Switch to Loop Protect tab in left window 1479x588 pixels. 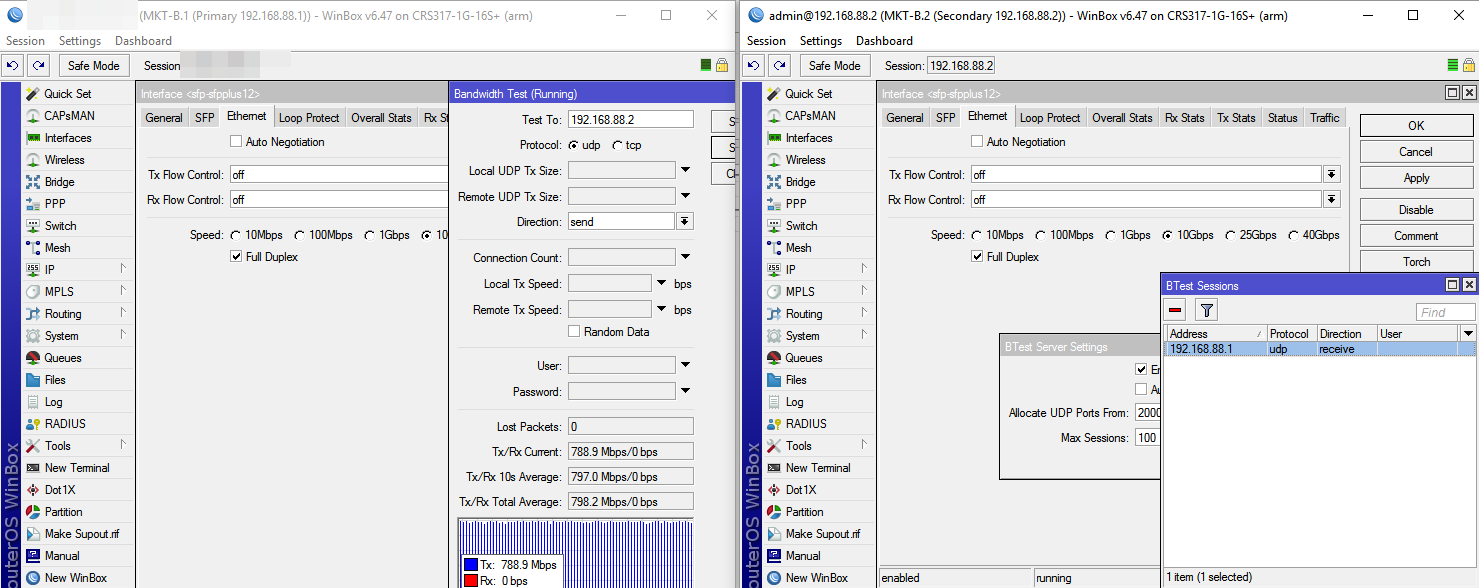point(309,118)
